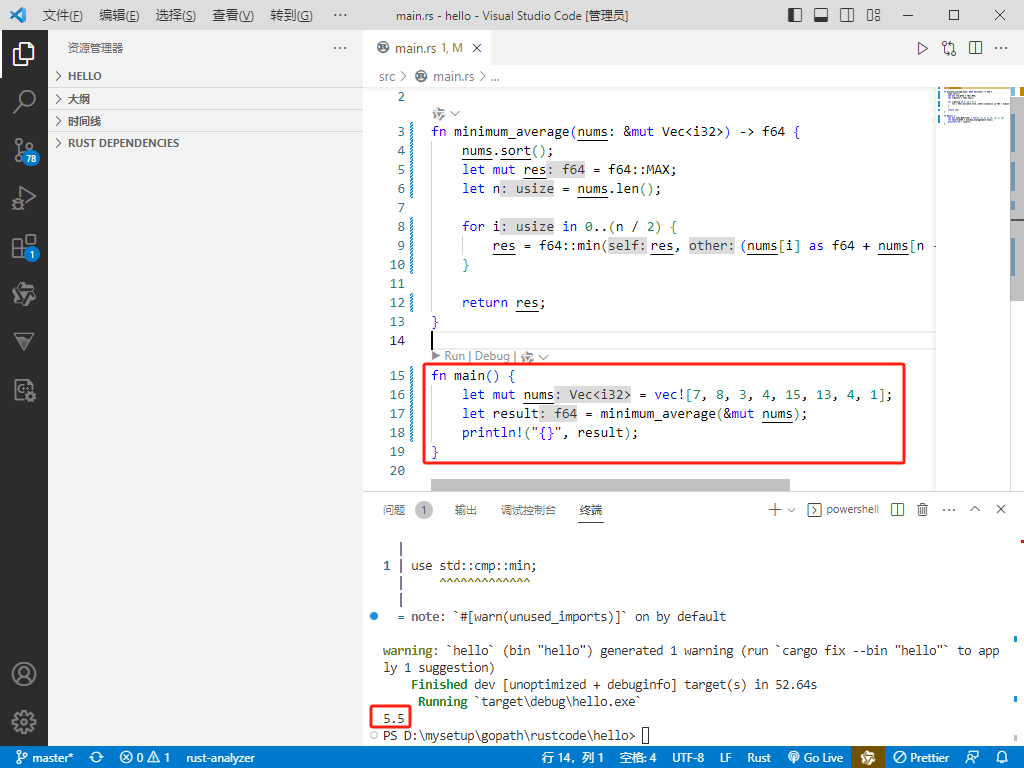Open the 转到(G) menu
The width and height of the screenshot is (1024, 768).
291,15
